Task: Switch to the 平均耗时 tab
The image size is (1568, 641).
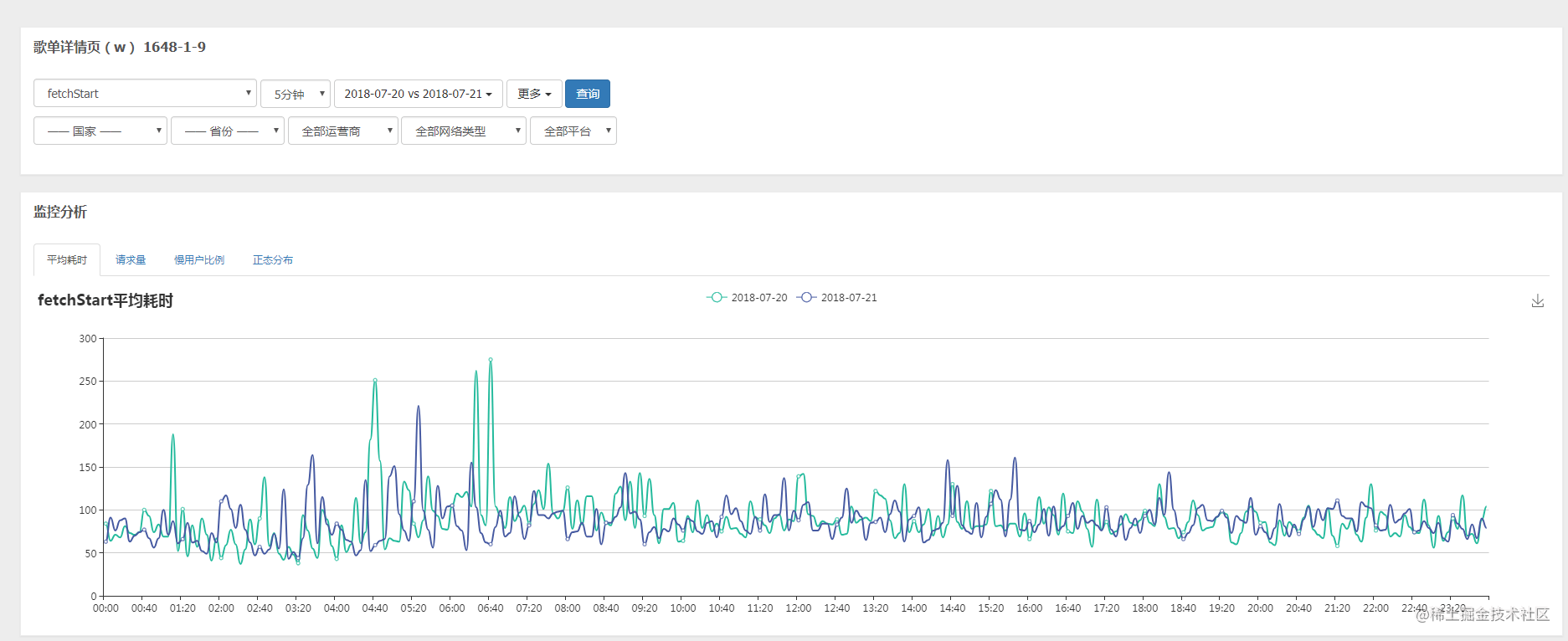Action: [x=67, y=259]
